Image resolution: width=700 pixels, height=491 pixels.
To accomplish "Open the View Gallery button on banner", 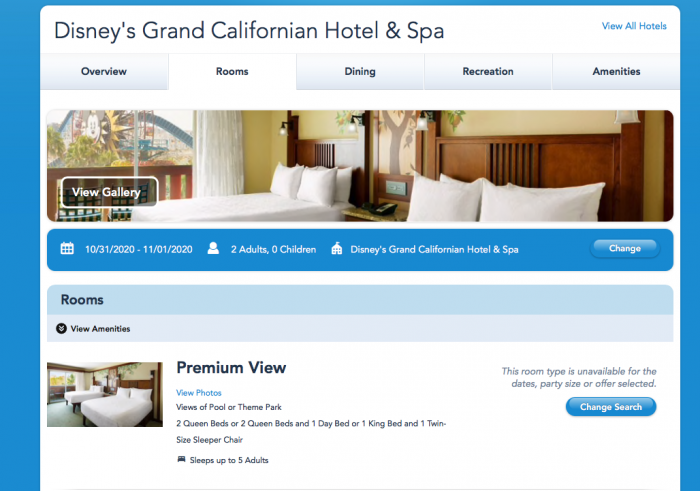I will [109, 192].
